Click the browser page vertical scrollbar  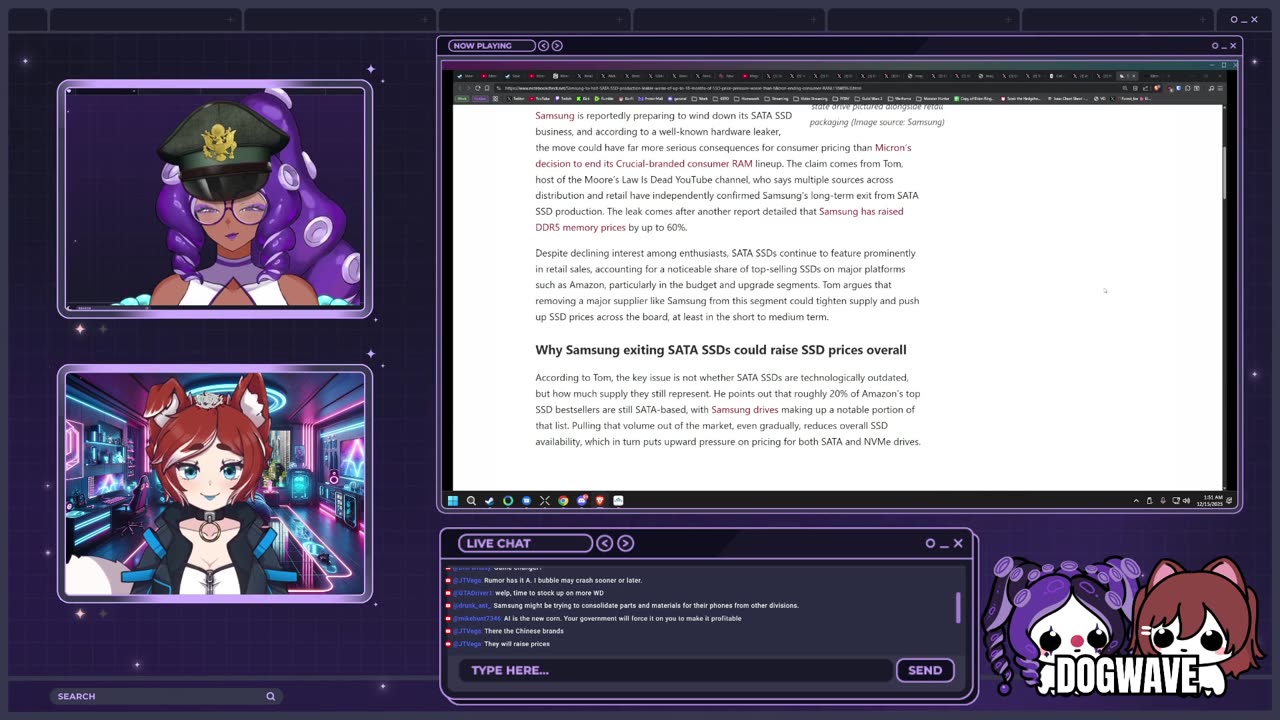pyautogui.click(x=1226, y=175)
